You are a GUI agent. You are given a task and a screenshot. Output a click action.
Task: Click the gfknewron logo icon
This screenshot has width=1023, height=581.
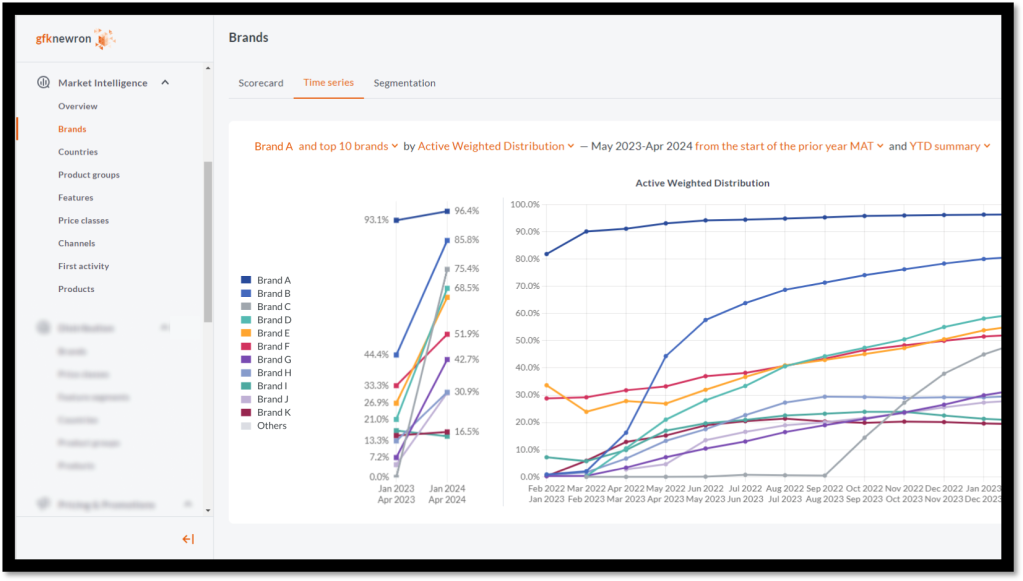tap(104, 39)
